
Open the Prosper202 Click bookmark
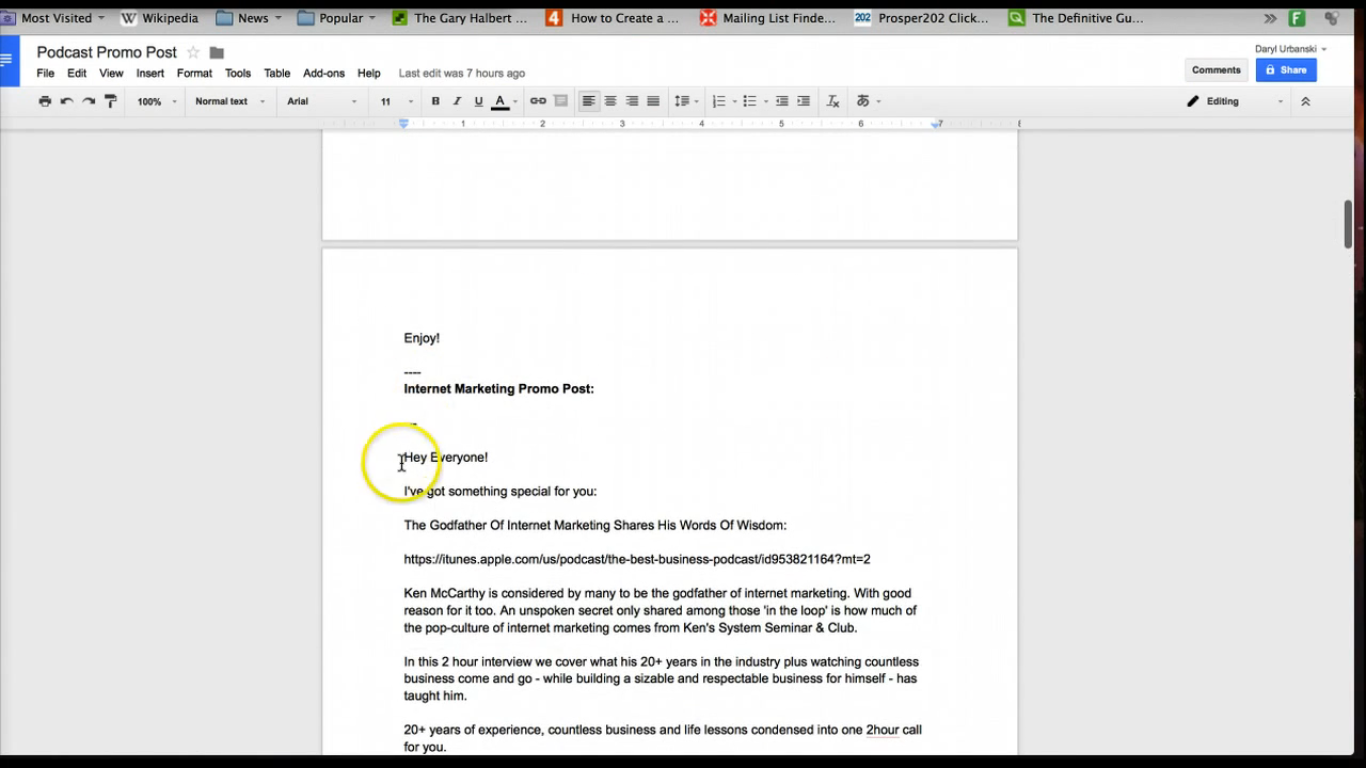point(922,18)
